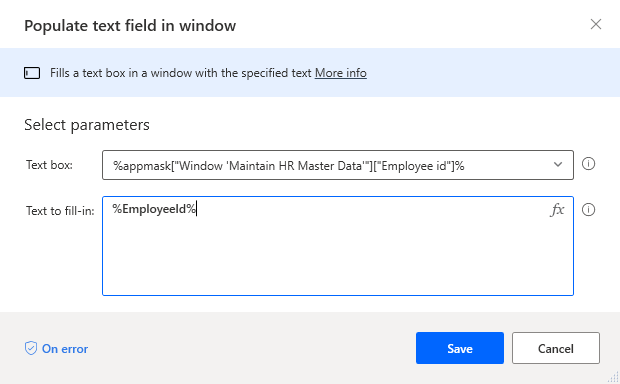
Task: Focus the Text to fill-in input area
Action: (x=338, y=246)
